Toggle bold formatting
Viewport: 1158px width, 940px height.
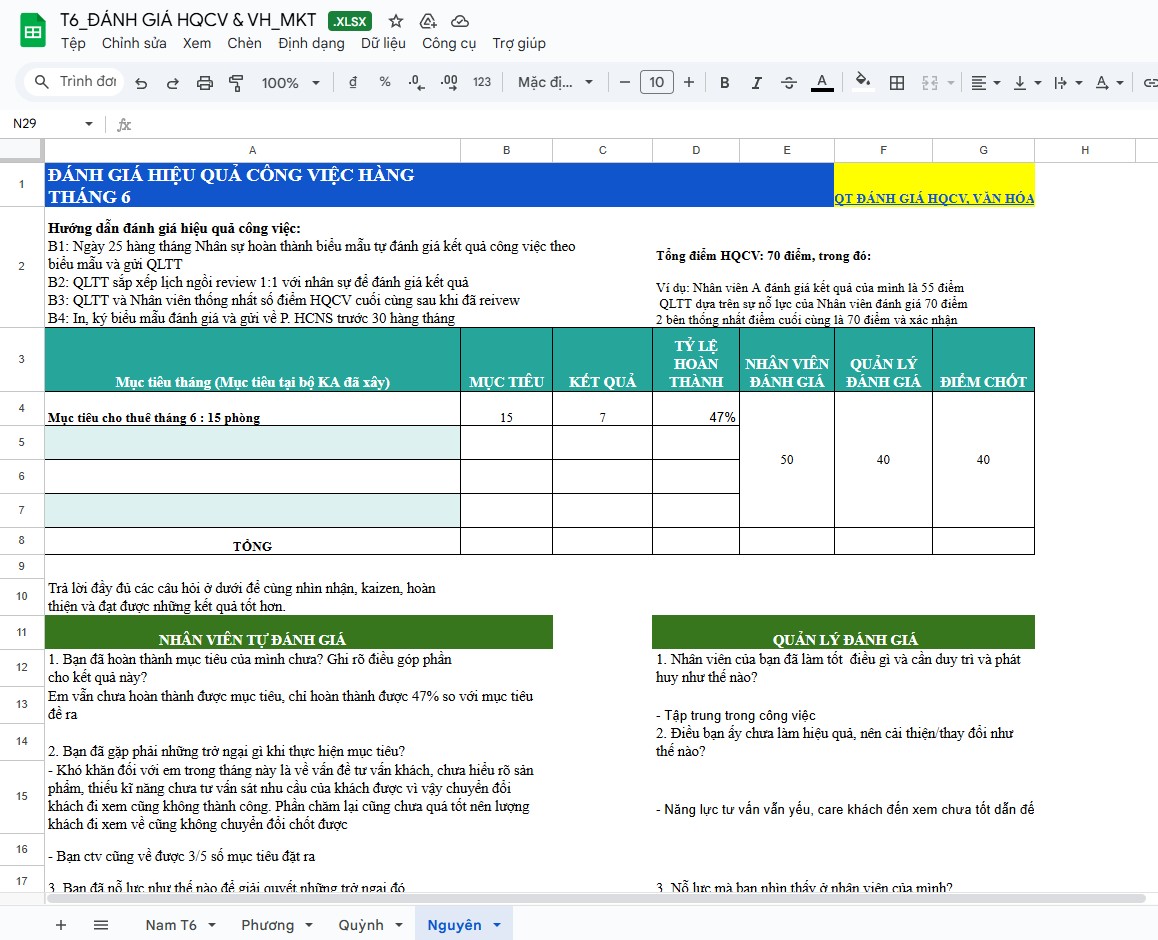click(725, 83)
